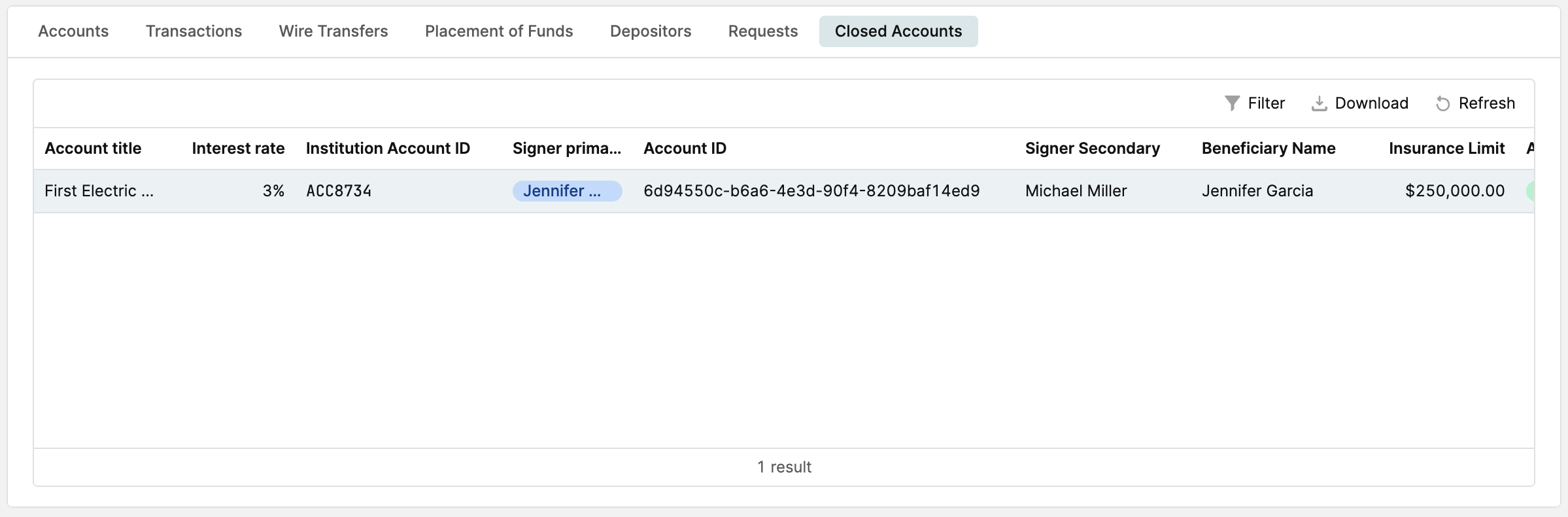The height and width of the screenshot is (517, 1568).
Task: Open the Placement of Funds tab
Action: click(499, 31)
